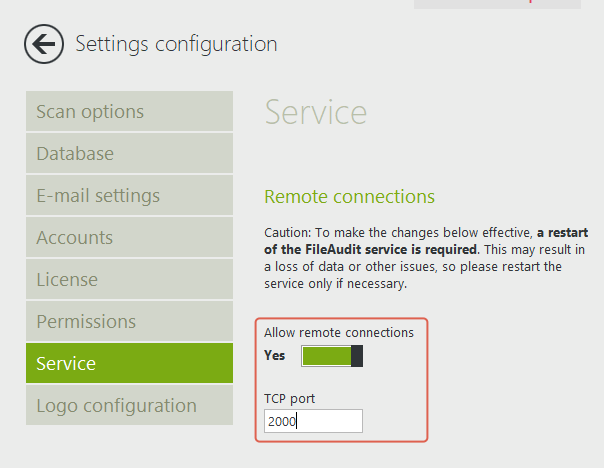Open the Scan options section
The image size is (604, 468).
coord(129,112)
